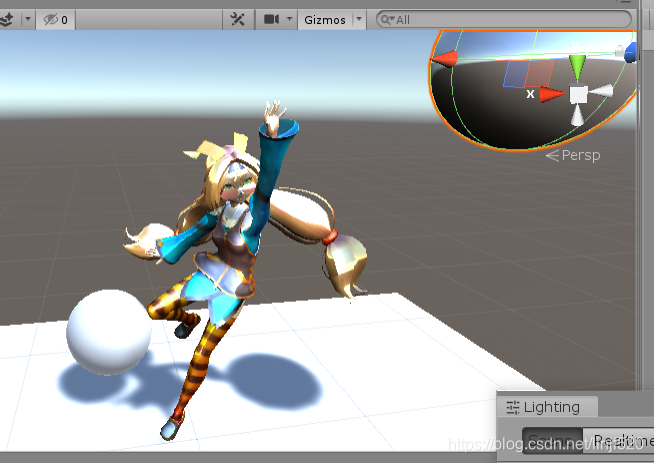Open the component editor tools icon

click(238, 19)
